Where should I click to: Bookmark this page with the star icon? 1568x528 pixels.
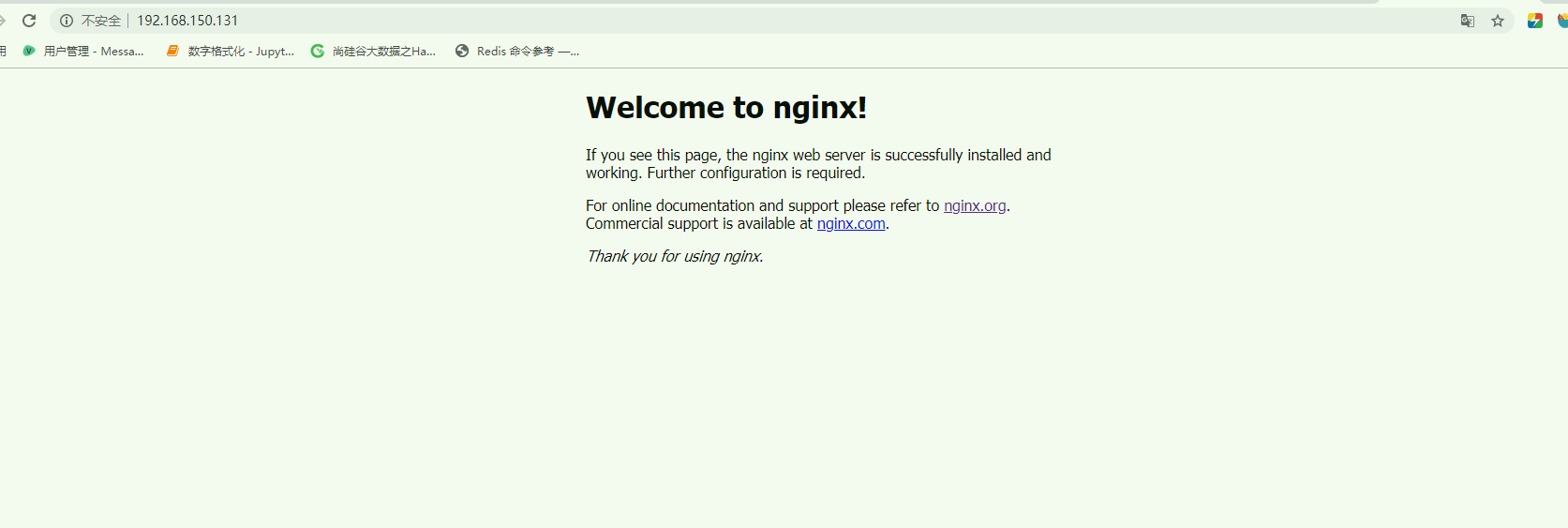(1498, 21)
